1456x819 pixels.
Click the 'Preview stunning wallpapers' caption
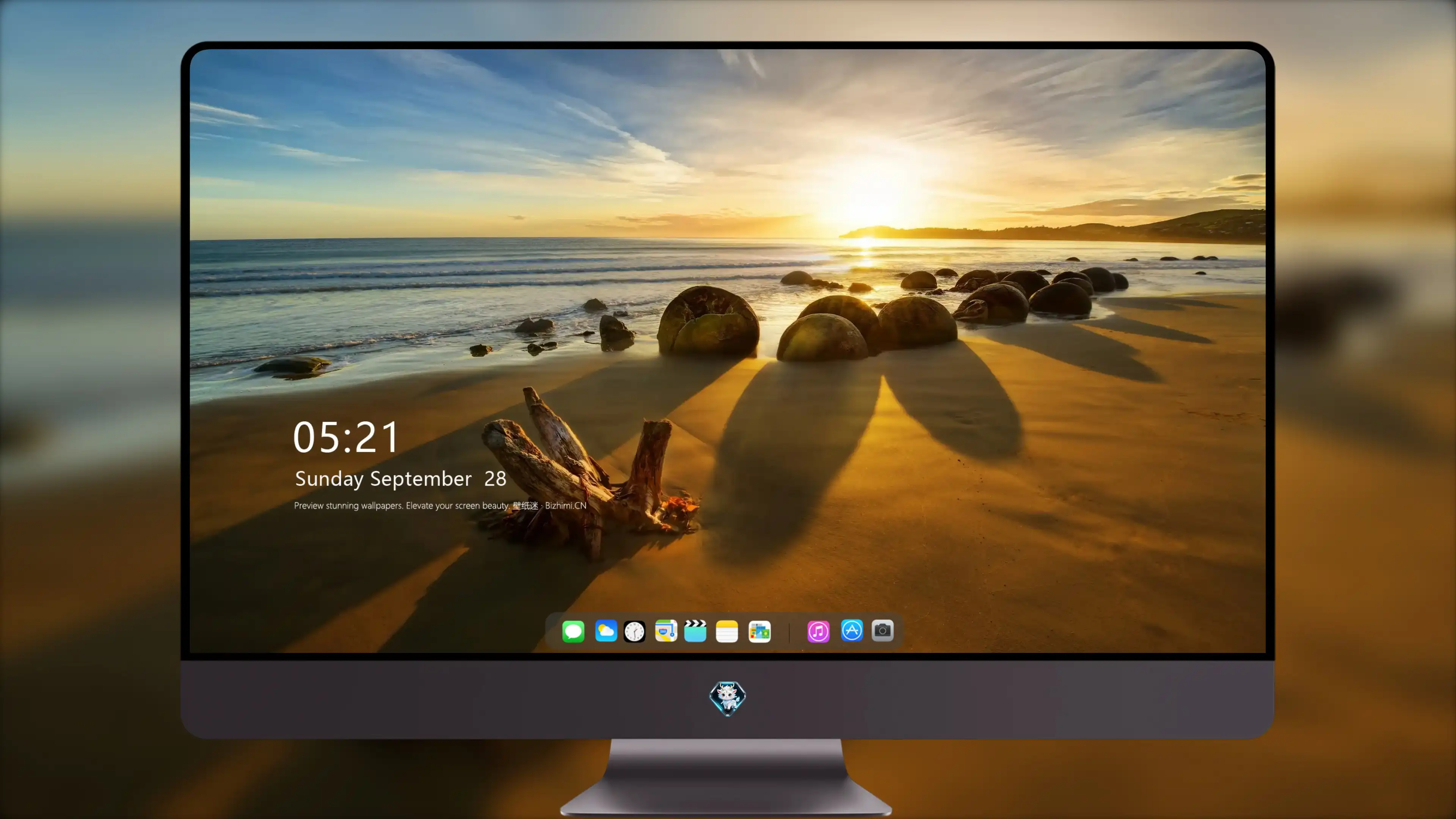click(440, 505)
